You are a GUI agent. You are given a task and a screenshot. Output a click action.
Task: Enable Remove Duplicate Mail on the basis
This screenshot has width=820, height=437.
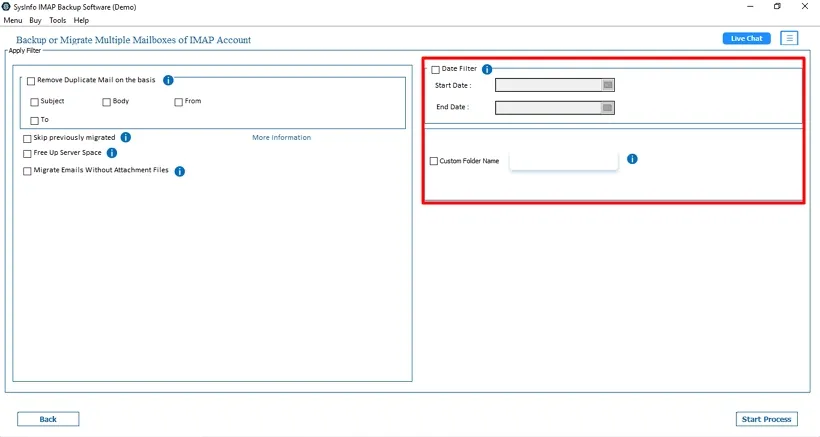[x=31, y=81]
